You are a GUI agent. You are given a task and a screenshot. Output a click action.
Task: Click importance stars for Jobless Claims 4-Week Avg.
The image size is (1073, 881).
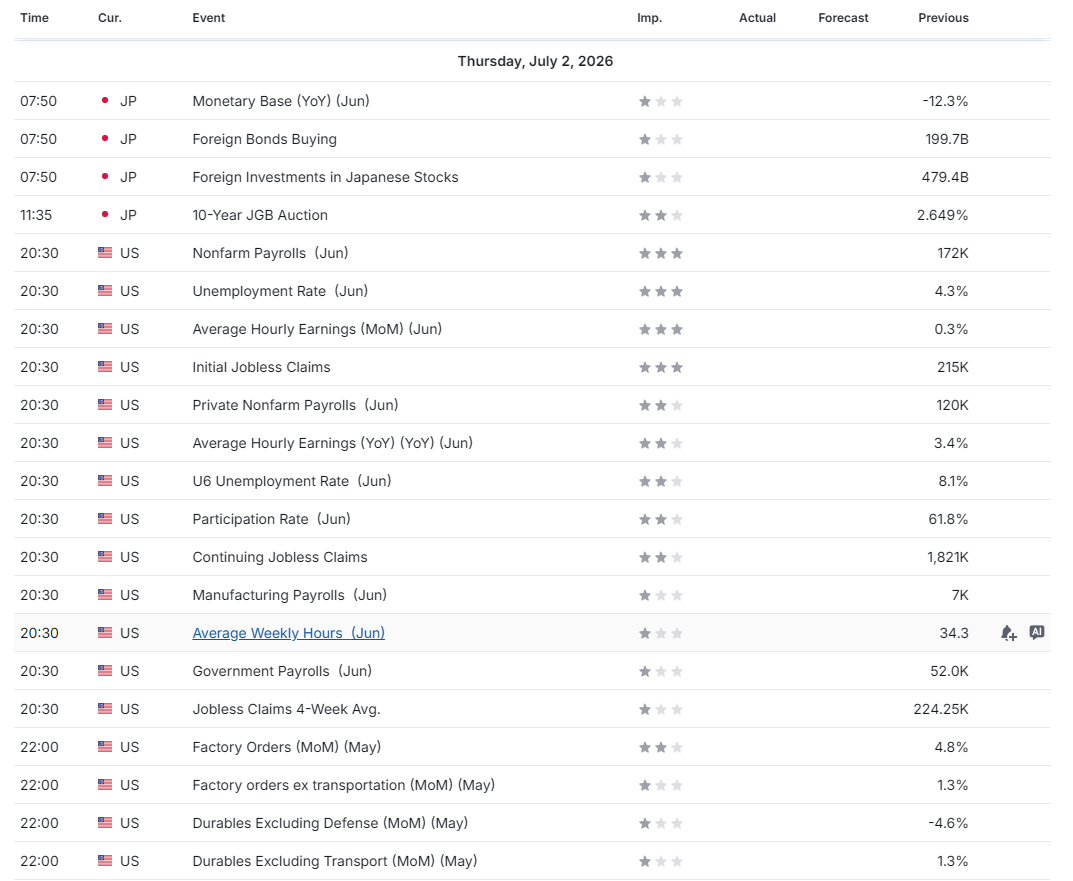[660, 709]
